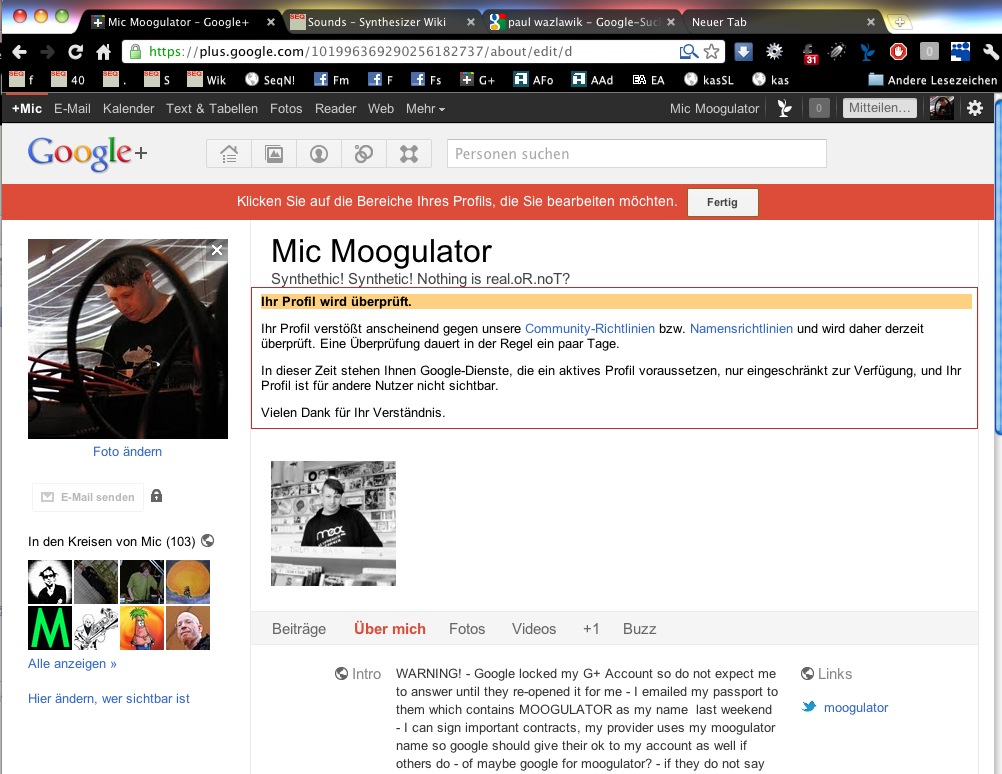Open the Google+ home stream icon
The image size is (1002, 774).
pyautogui.click(x=229, y=154)
